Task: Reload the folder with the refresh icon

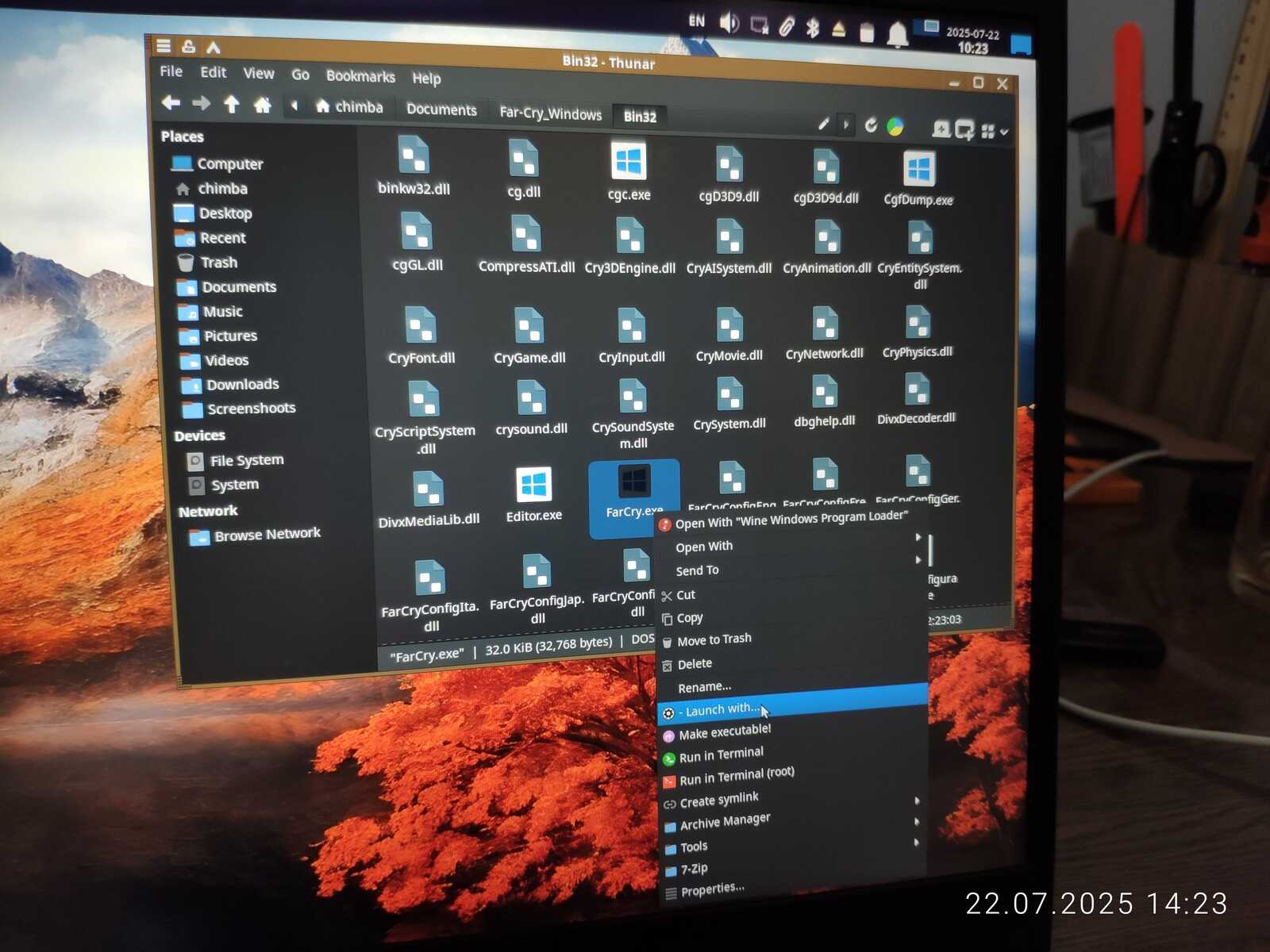Action: tap(871, 125)
